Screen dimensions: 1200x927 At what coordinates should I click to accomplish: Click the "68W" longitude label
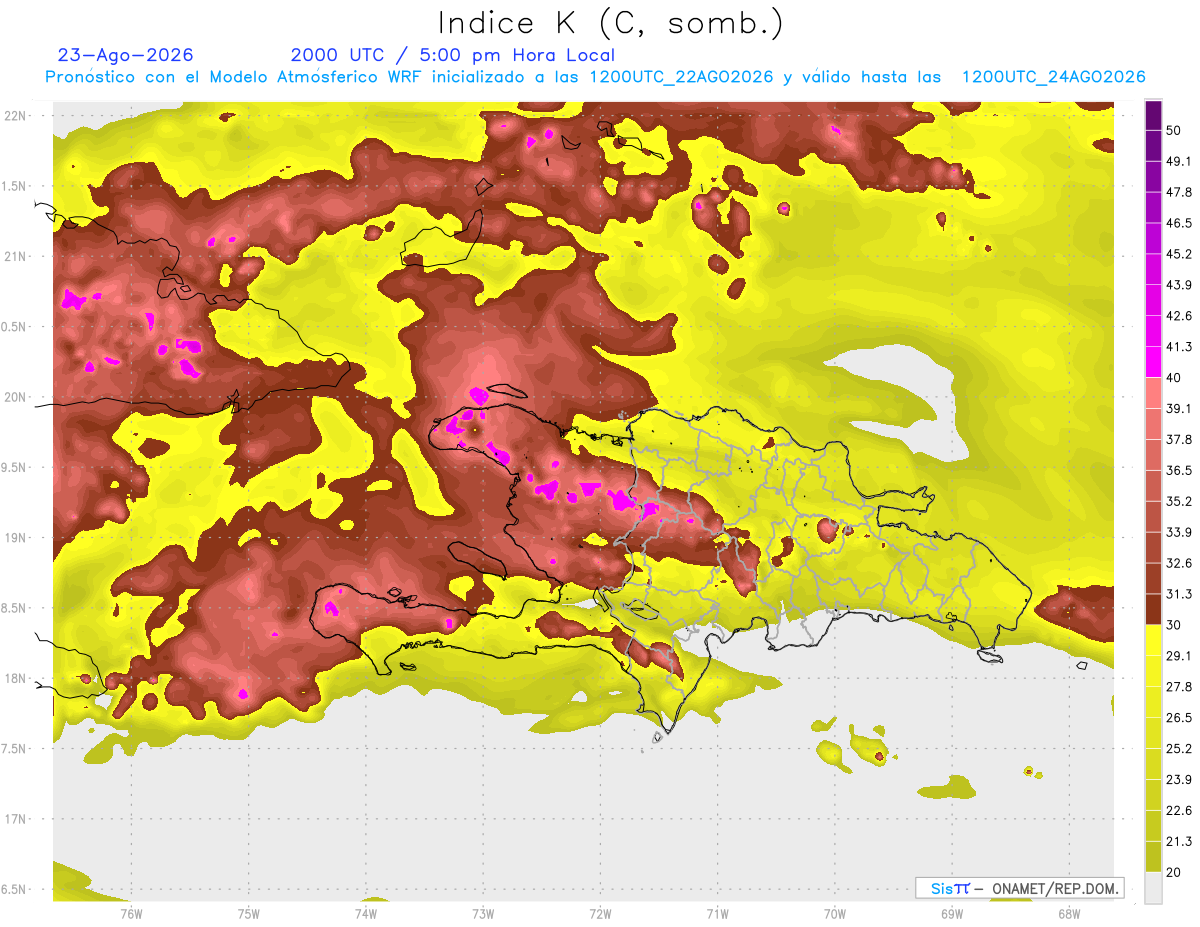pos(1069,913)
